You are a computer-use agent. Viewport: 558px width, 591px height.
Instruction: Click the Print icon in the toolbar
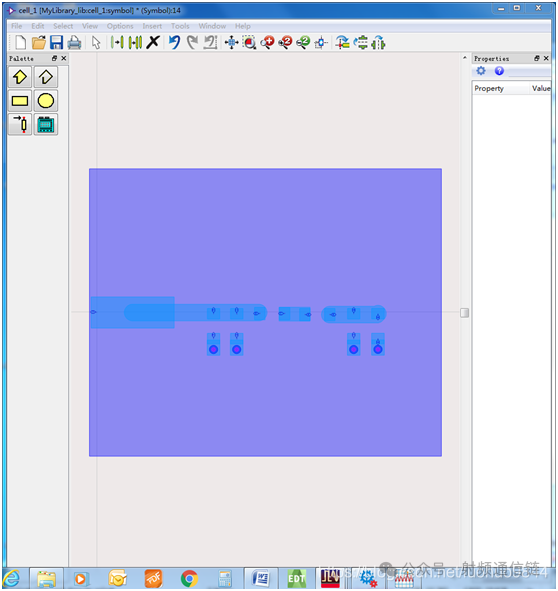tap(74, 43)
